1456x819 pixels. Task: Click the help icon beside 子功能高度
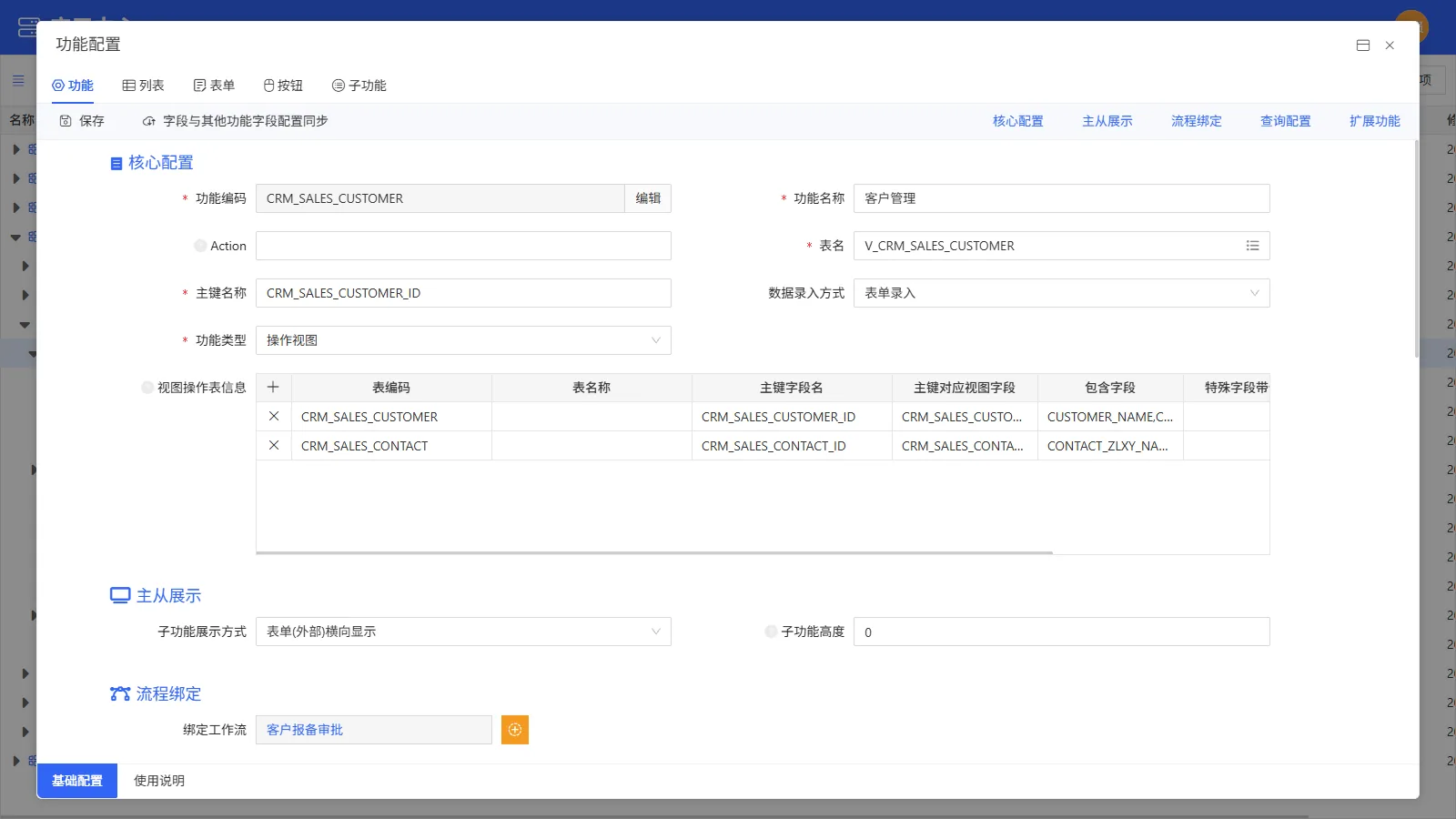[x=771, y=632]
